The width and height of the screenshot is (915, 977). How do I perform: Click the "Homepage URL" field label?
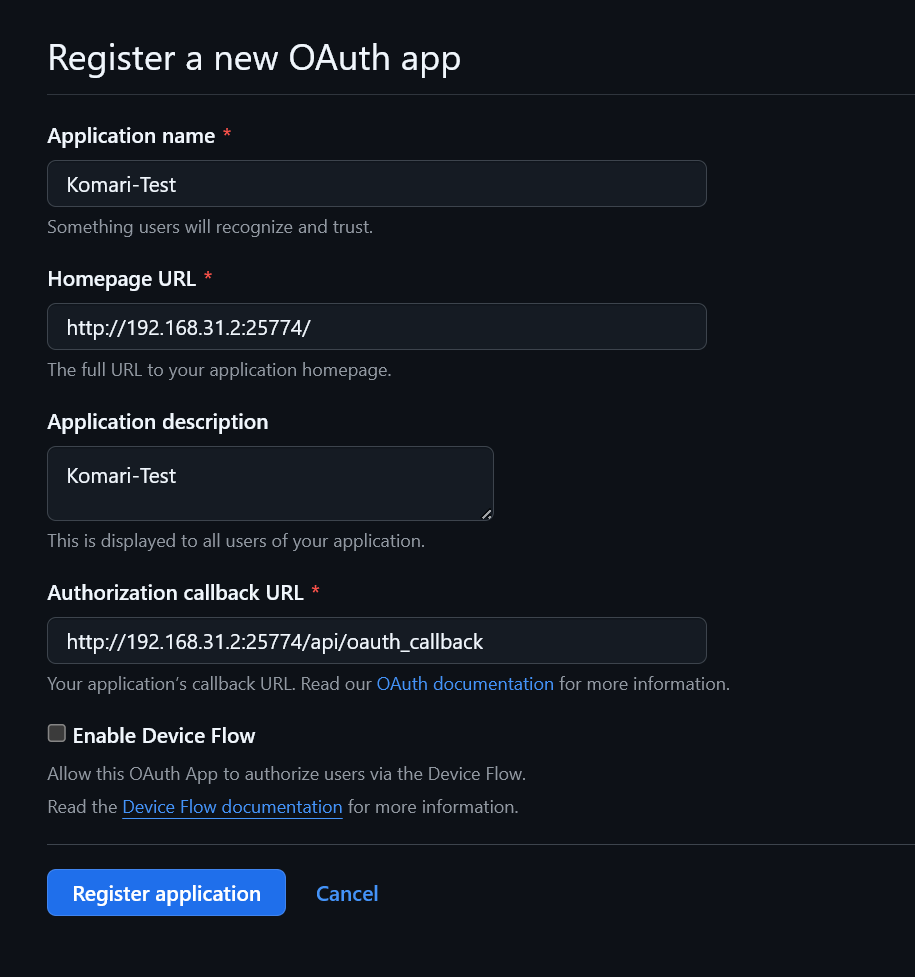point(122,279)
